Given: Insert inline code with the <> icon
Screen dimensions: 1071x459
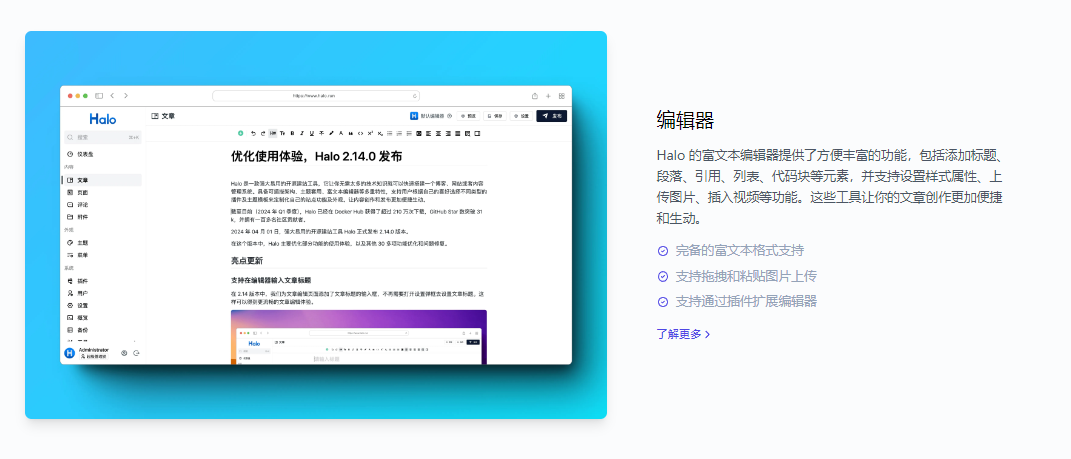Looking at the screenshot, I should 361,133.
